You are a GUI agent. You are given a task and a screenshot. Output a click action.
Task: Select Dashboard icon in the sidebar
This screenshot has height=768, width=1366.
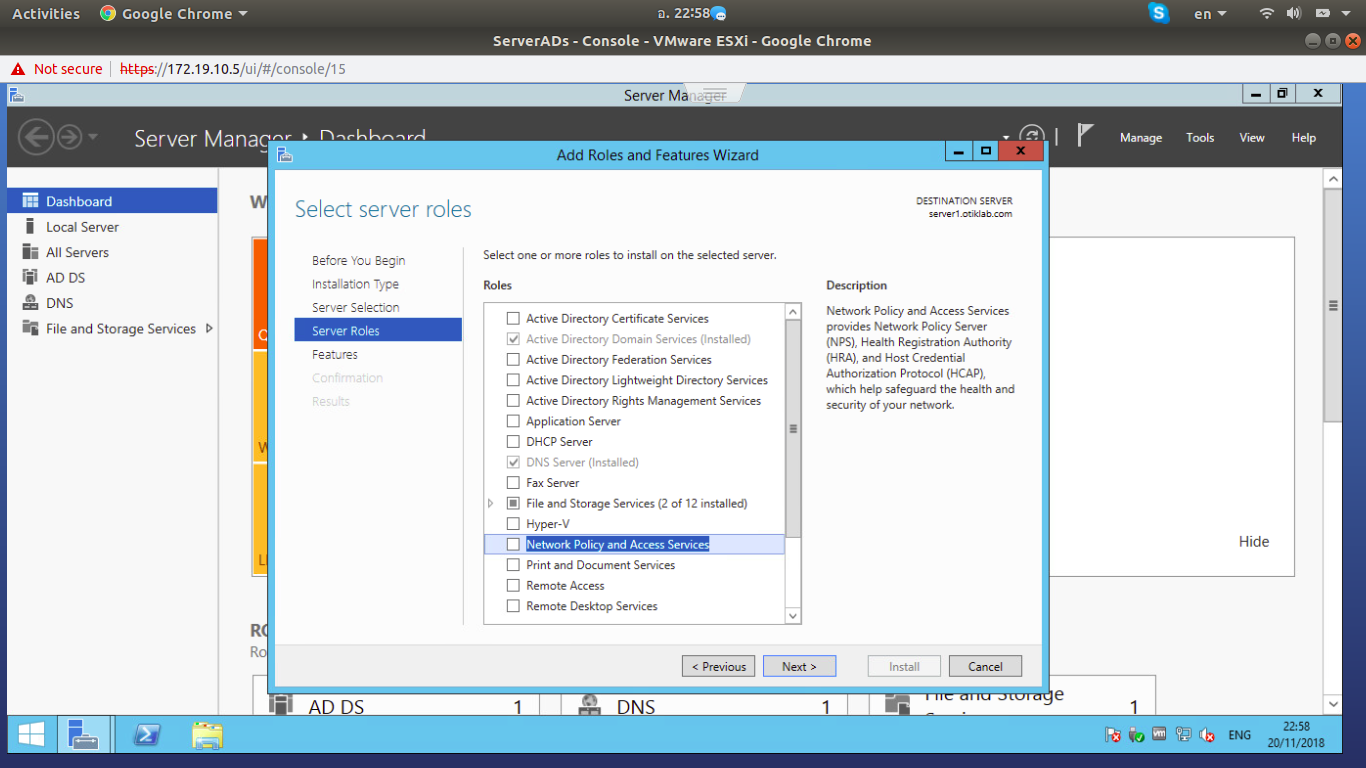tap(30, 201)
